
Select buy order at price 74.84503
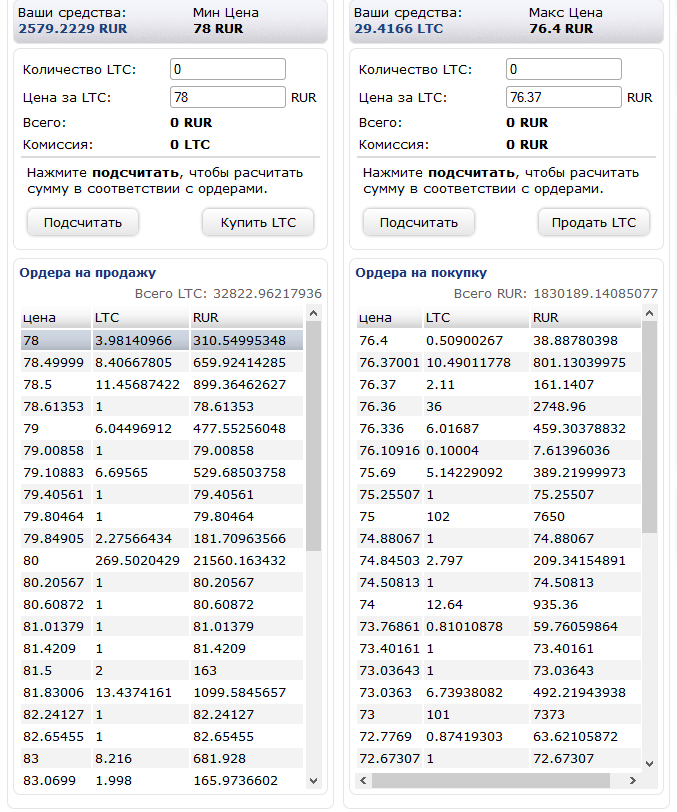coord(498,560)
